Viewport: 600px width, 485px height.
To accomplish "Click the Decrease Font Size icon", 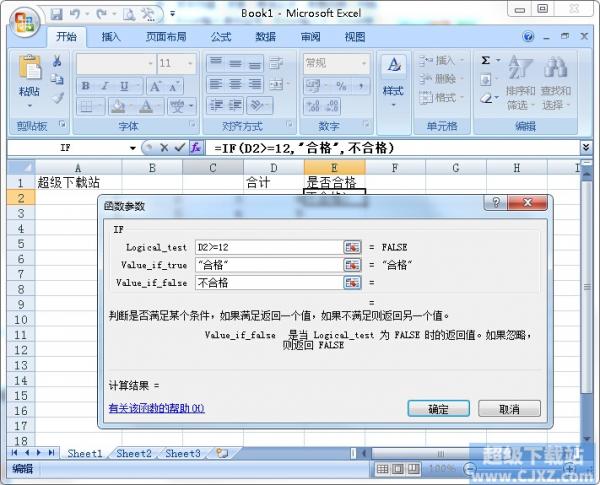I will point(174,86).
